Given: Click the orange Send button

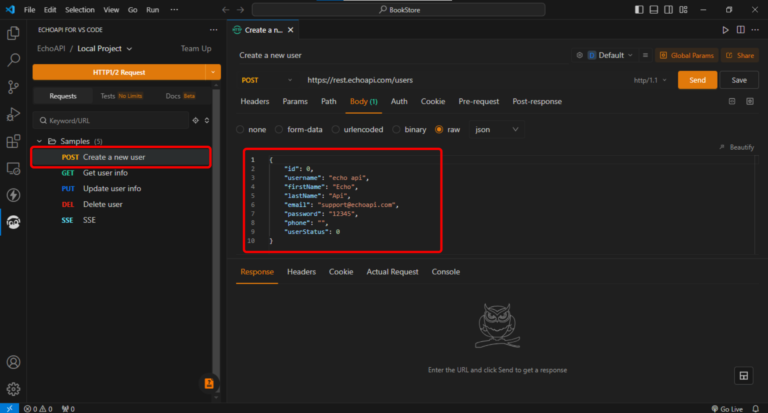Looking at the screenshot, I should coord(697,80).
